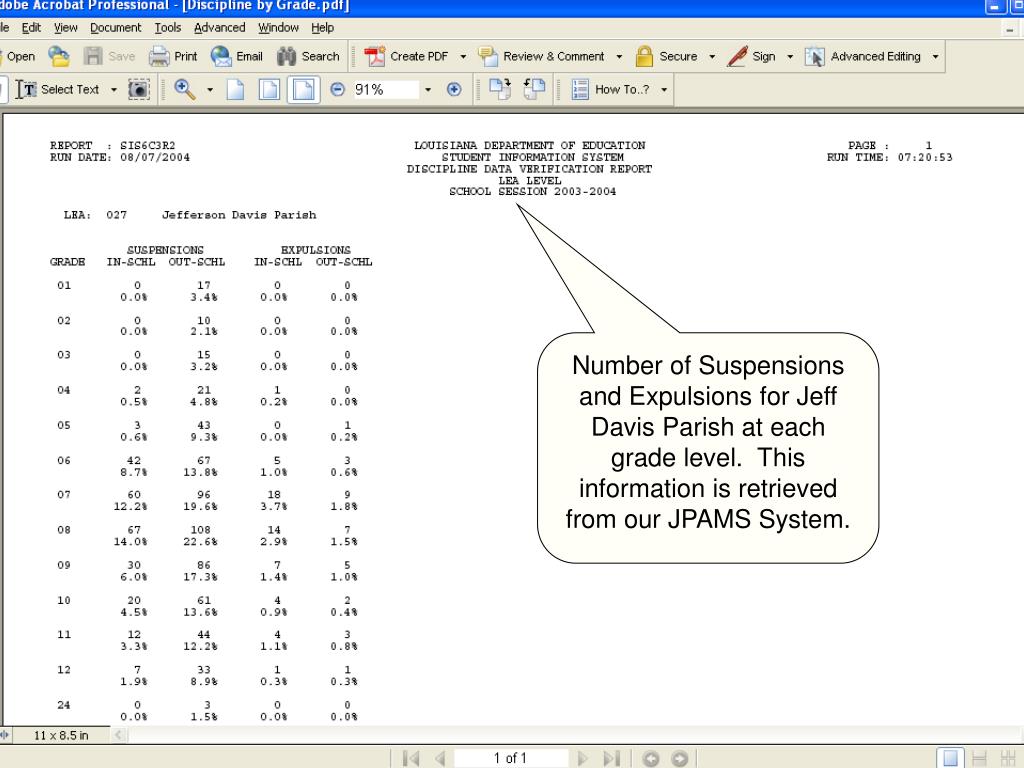Switch to Continuous page layout
1024x768 pixels.
tap(980, 758)
